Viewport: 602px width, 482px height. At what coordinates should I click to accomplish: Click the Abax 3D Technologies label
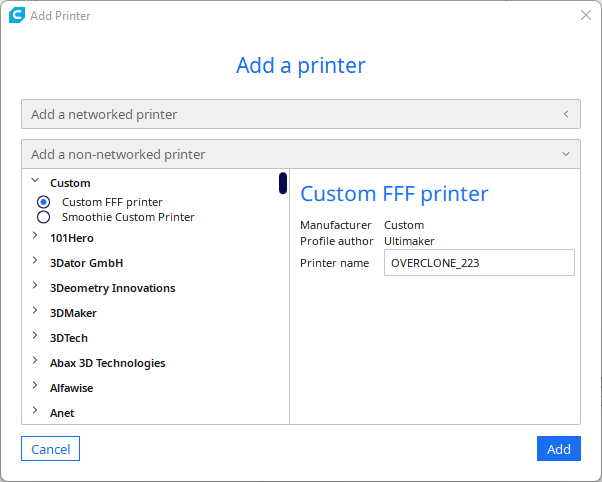point(108,363)
